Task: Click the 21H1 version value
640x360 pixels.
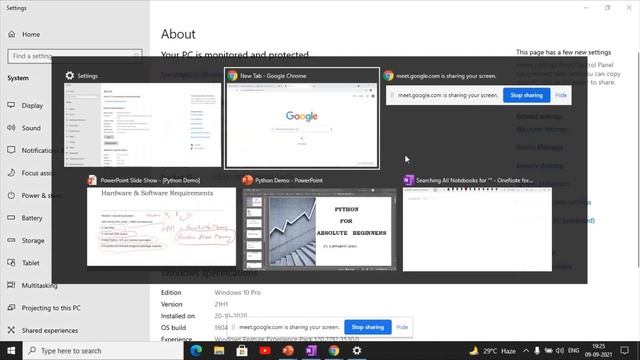Action: coord(221,304)
